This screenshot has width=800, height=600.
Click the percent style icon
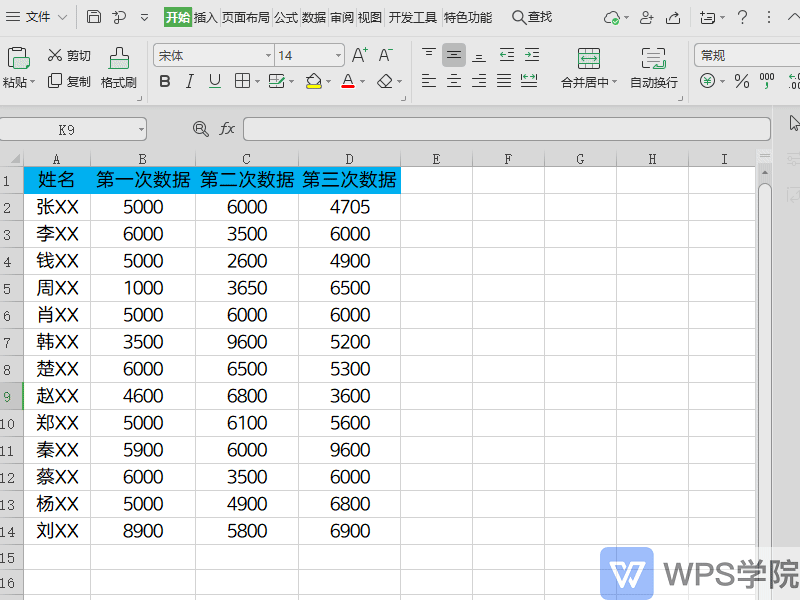tap(741, 82)
